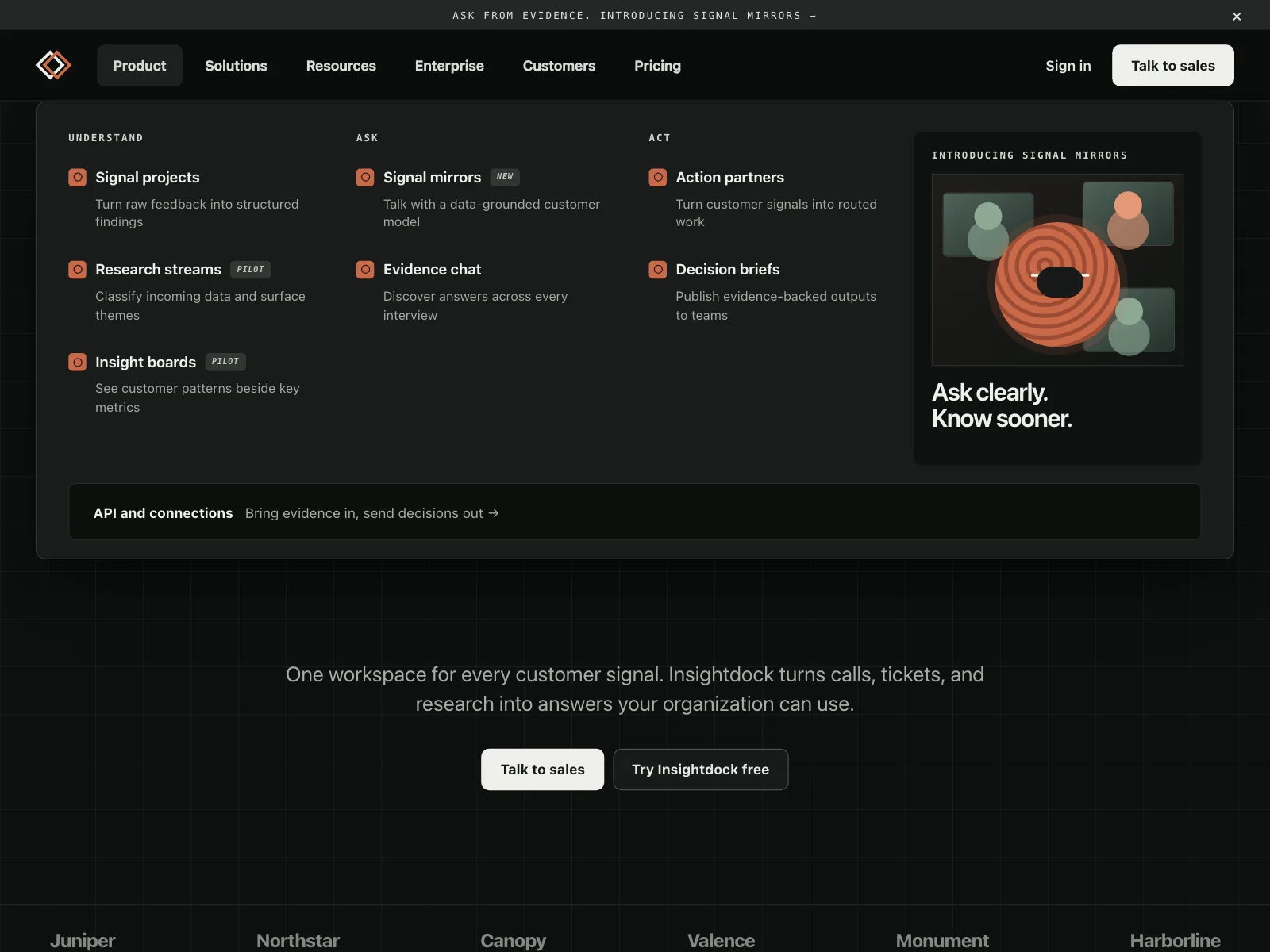
Task: Click the UNDERSTAND column heading
Action: [106, 138]
